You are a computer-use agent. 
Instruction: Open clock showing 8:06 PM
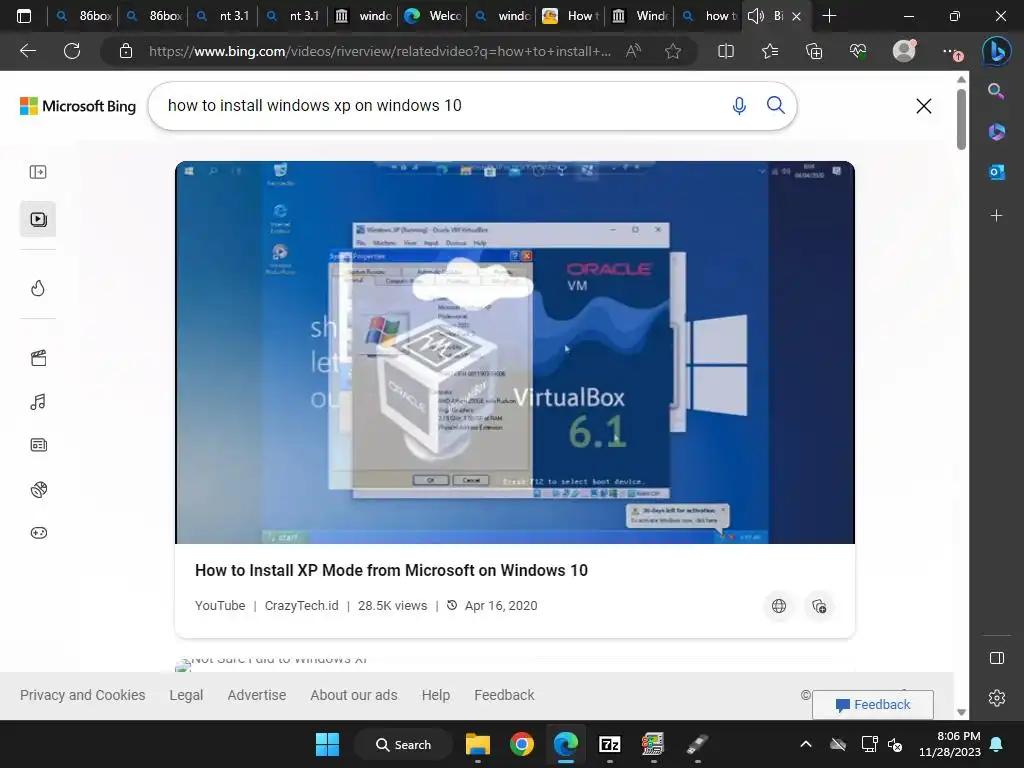tap(950, 744)
